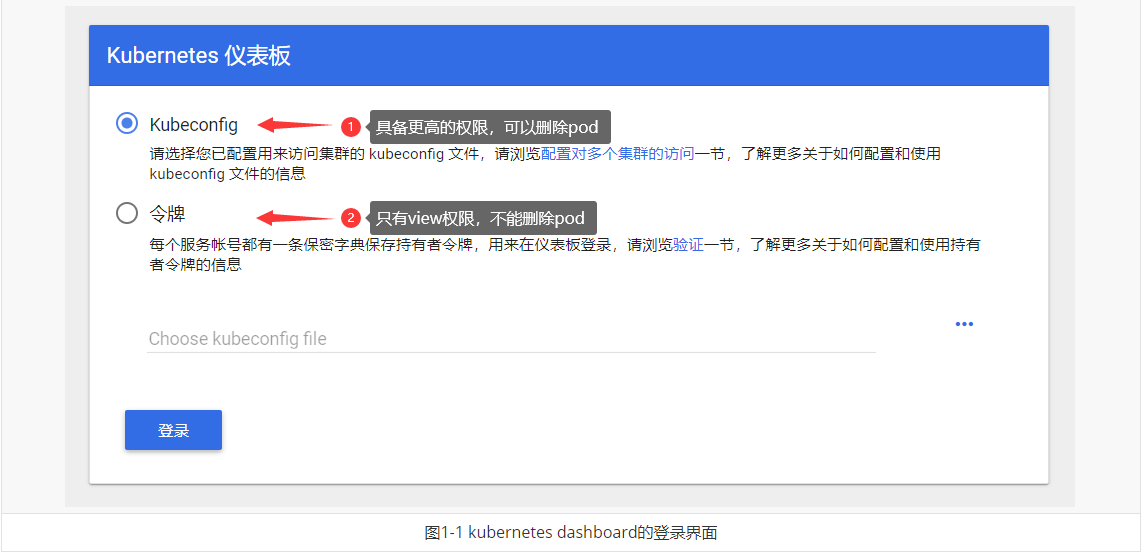Click the description text 'kubeconfig 文件的信息'
The image size is (1144, 552).
[227, 174]
